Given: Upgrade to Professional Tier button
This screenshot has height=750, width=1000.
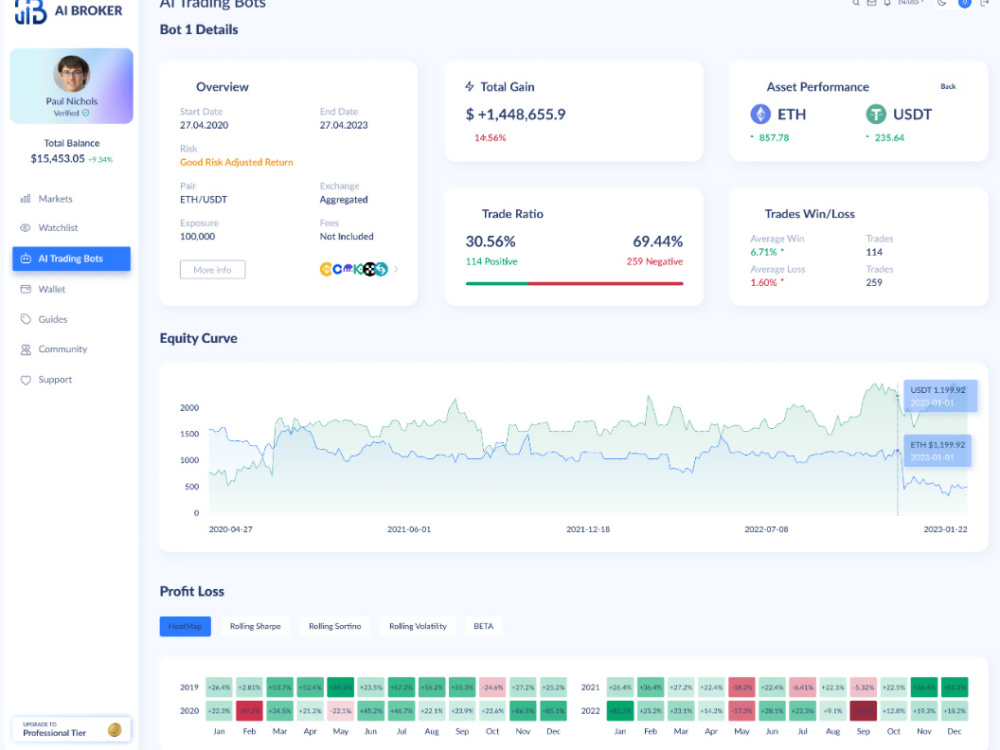Looking at the screenshot, I should point(71,729).
